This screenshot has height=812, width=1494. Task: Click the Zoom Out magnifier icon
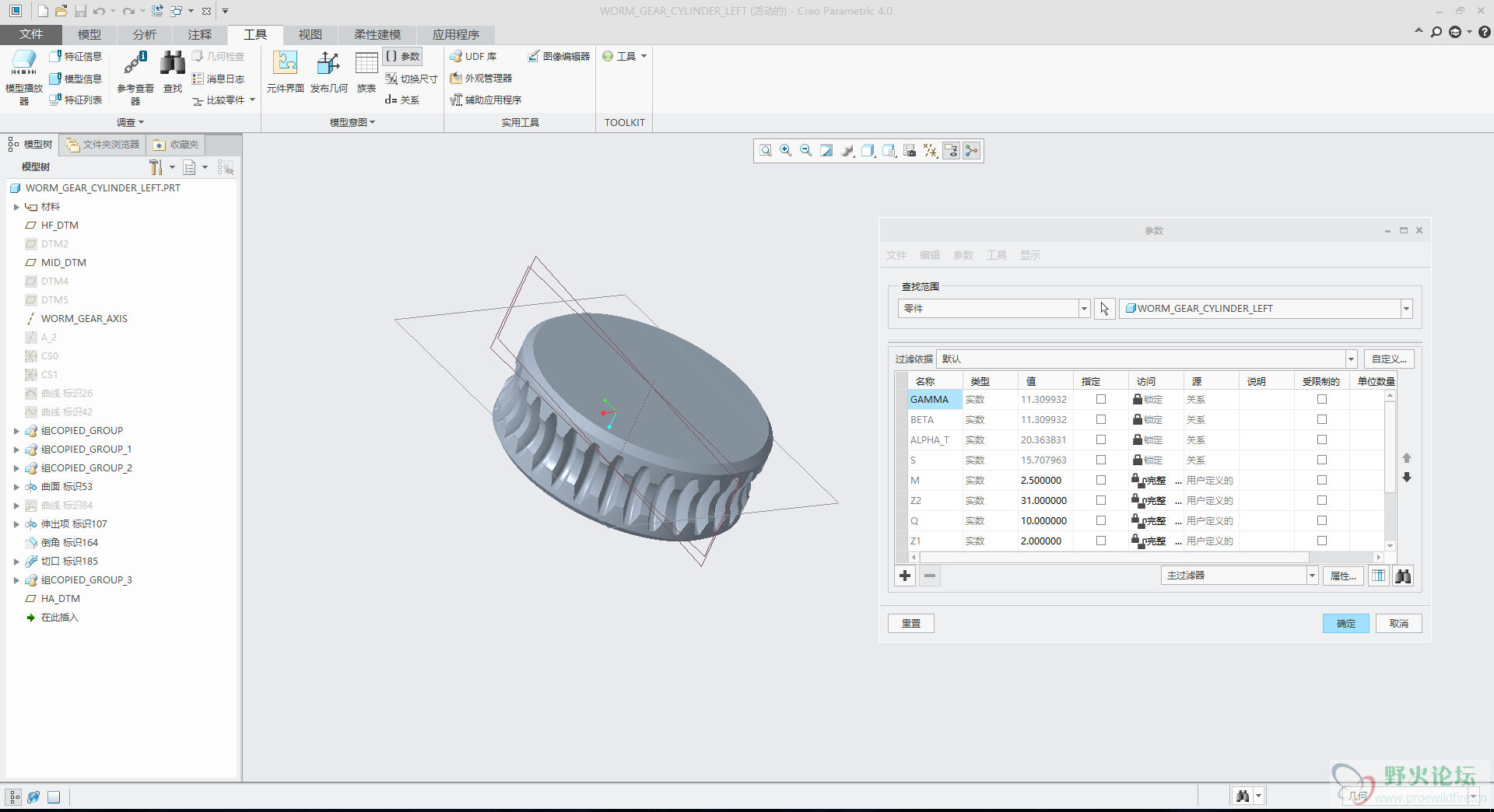(x=806, y=151)
